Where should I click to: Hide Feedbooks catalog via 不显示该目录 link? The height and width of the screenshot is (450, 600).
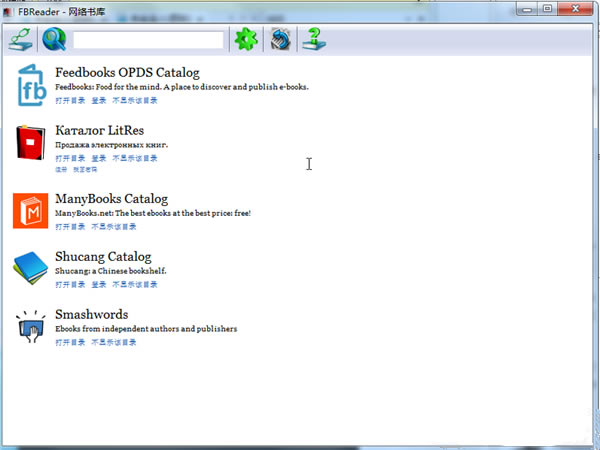[135, 100]
